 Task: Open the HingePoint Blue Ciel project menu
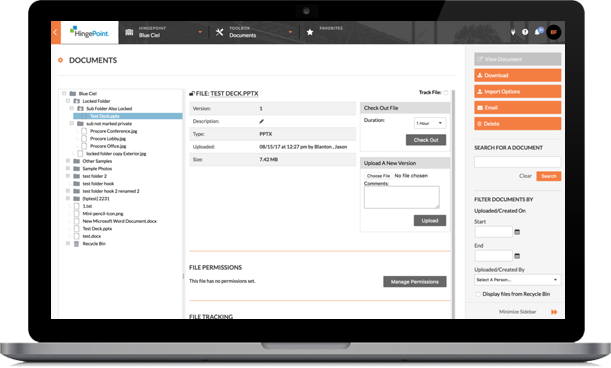point(164,32)
